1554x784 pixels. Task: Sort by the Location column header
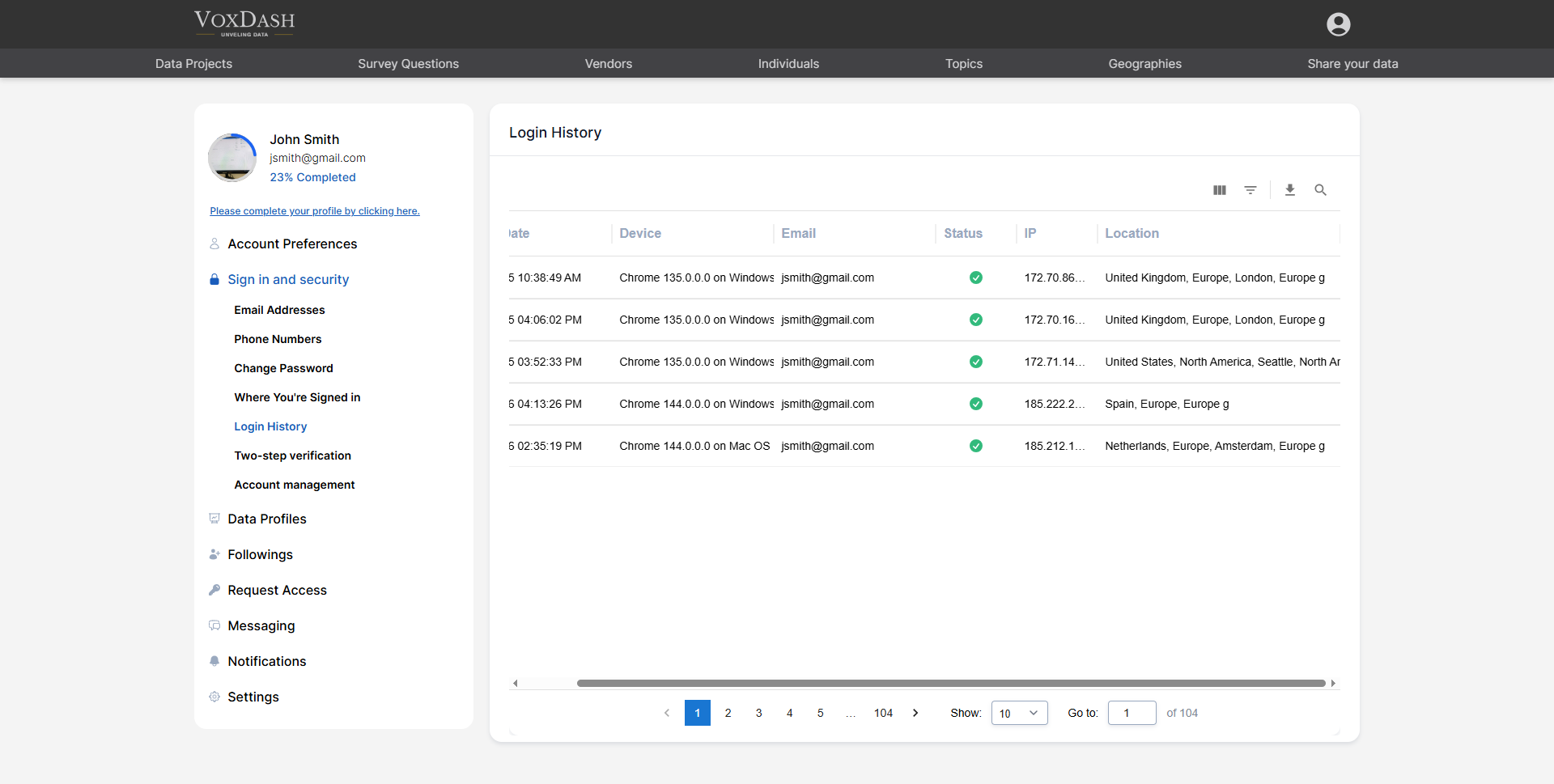coord(1132,233)
